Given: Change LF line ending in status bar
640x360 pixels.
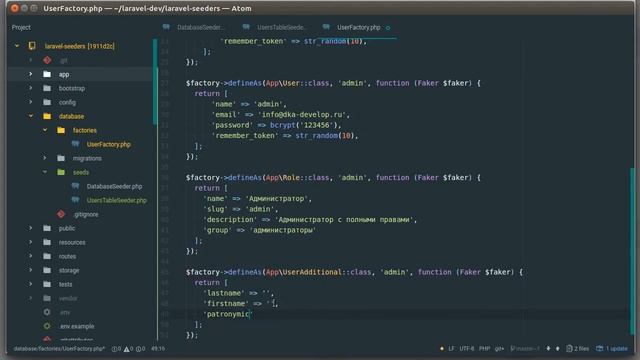Looking at the screenshot, I should click(451, 349).
